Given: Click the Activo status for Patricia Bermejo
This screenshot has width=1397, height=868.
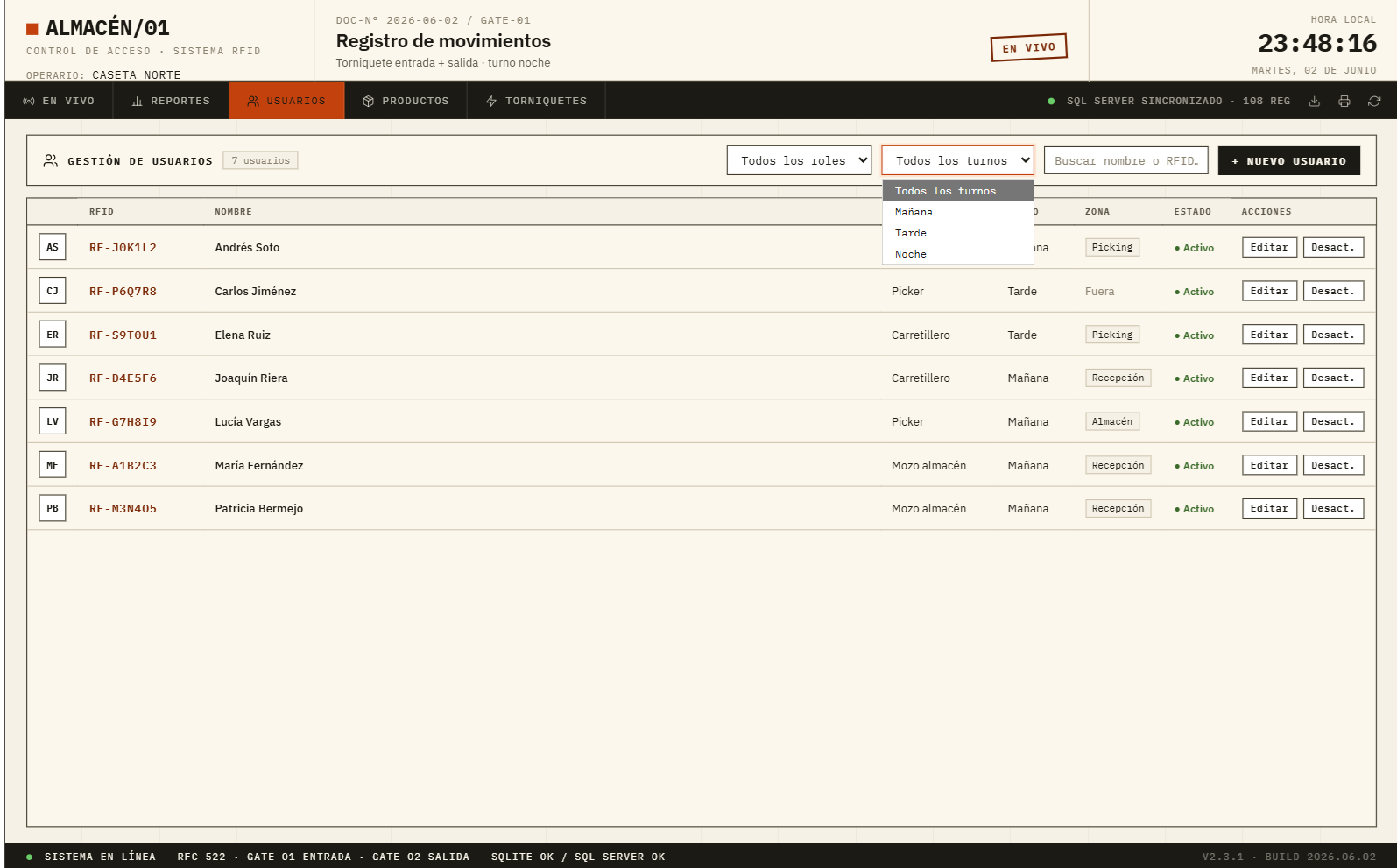Looking at the screenshot, I should point(1194,509).
